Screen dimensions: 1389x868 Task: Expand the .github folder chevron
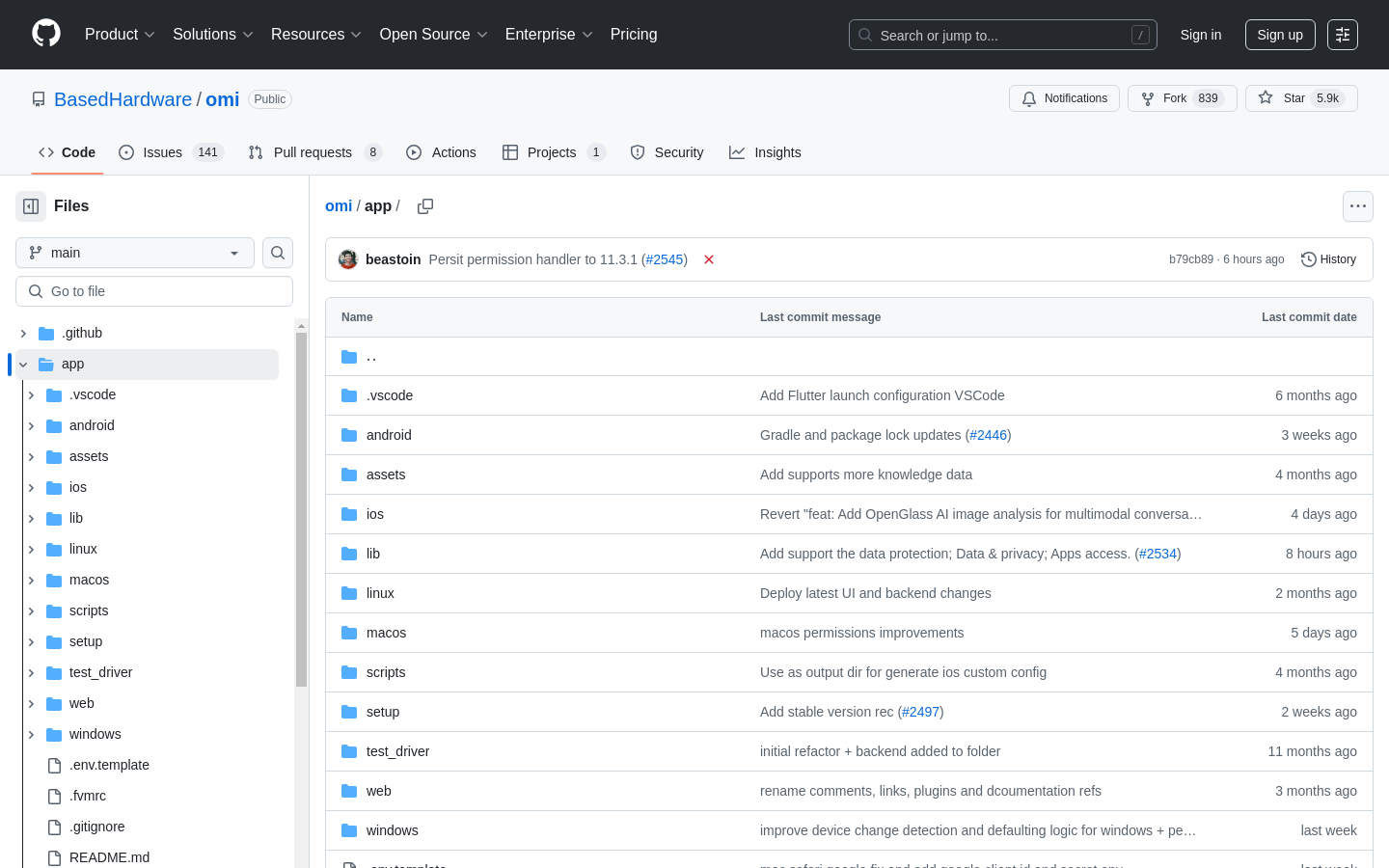pyautogui.click(x=23, y=334)
